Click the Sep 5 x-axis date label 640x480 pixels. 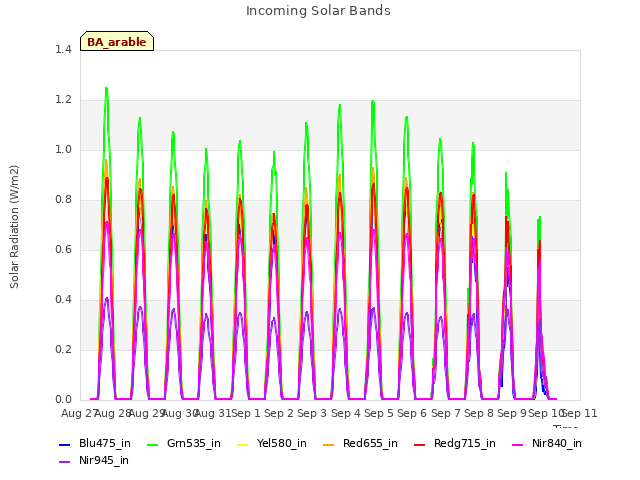(x=379, y=413)
